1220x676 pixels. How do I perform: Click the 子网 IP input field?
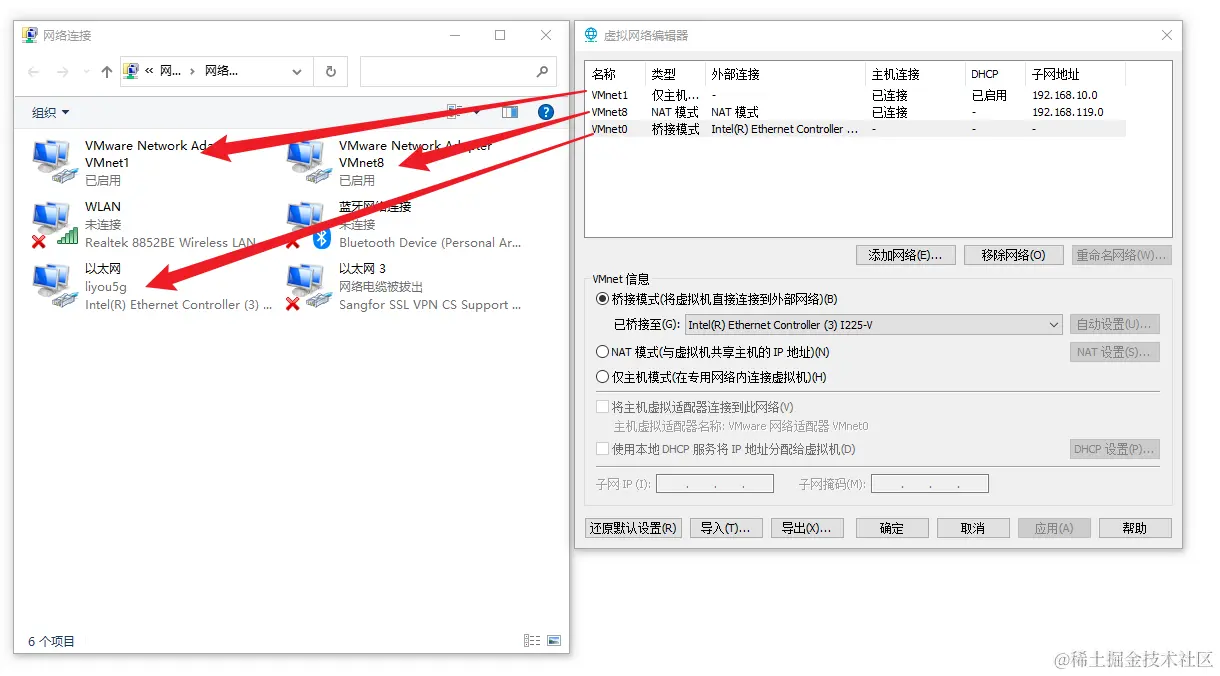point(715,484)
